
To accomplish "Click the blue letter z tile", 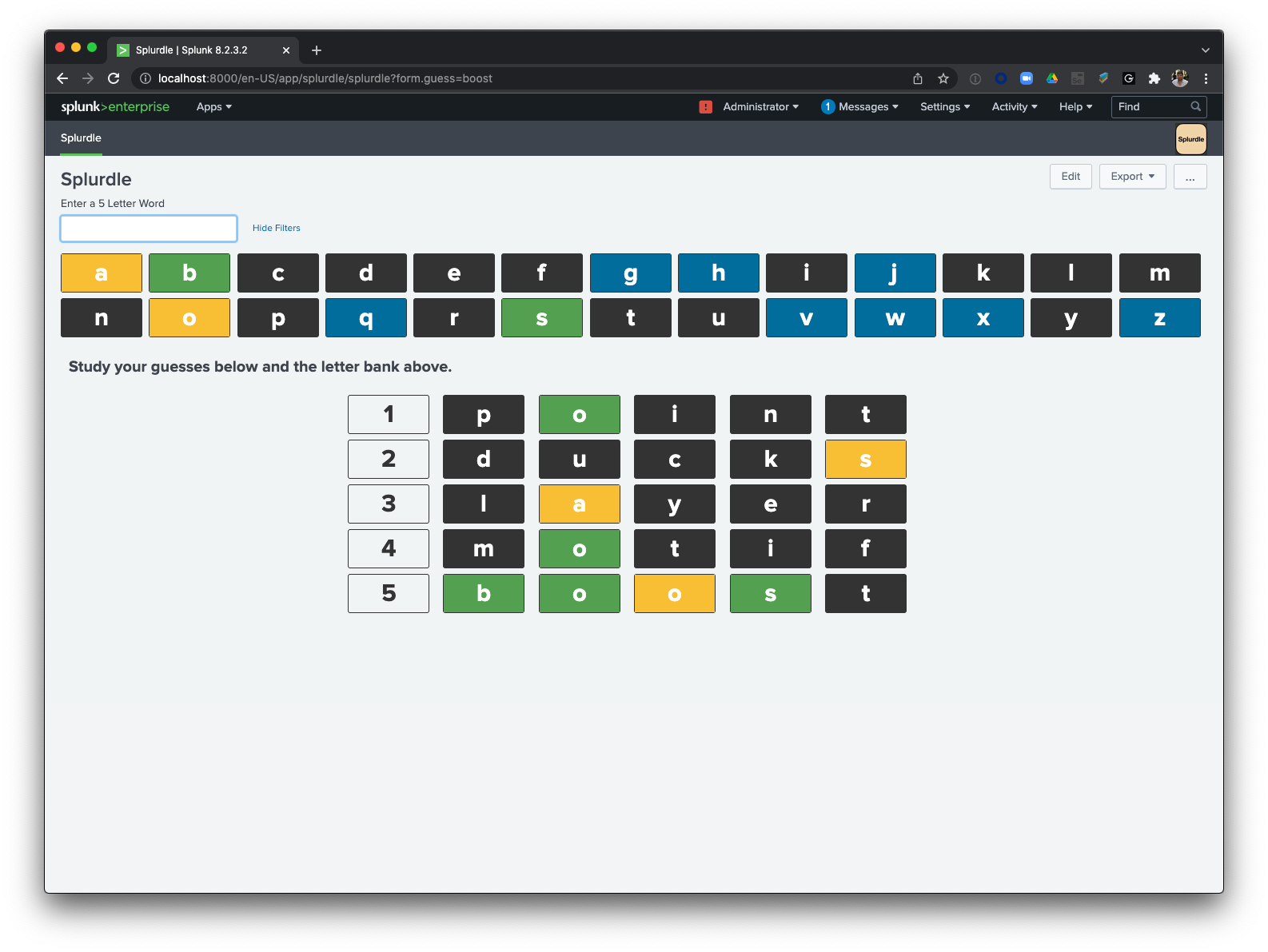I will tap(1160, 318).
